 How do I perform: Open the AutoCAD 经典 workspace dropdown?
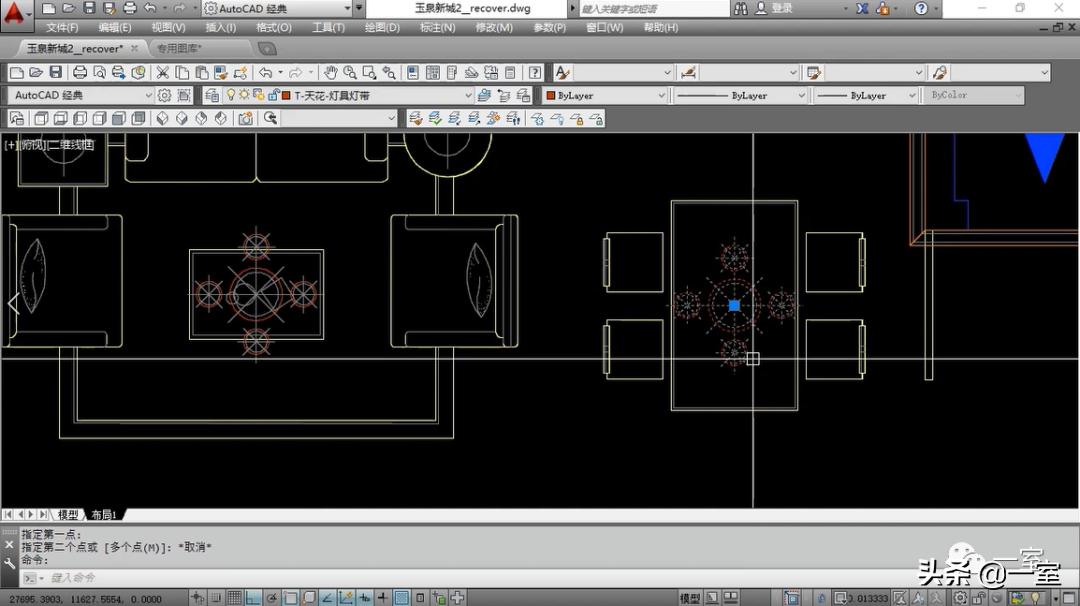pyautogui.click(x=78, y=96)
